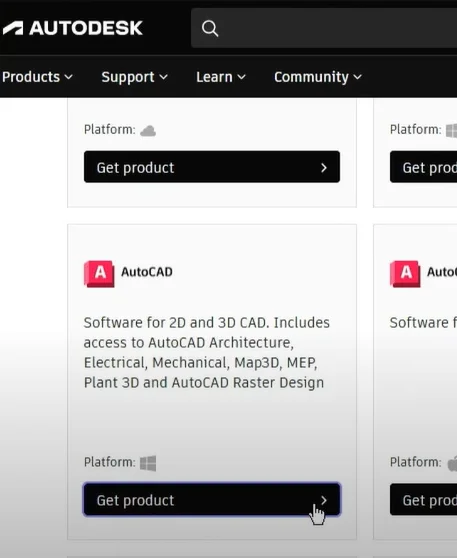The width and height of the screenshot is (457, 558).
Task: Click the Autodesk logo
Action: point(73,28)
